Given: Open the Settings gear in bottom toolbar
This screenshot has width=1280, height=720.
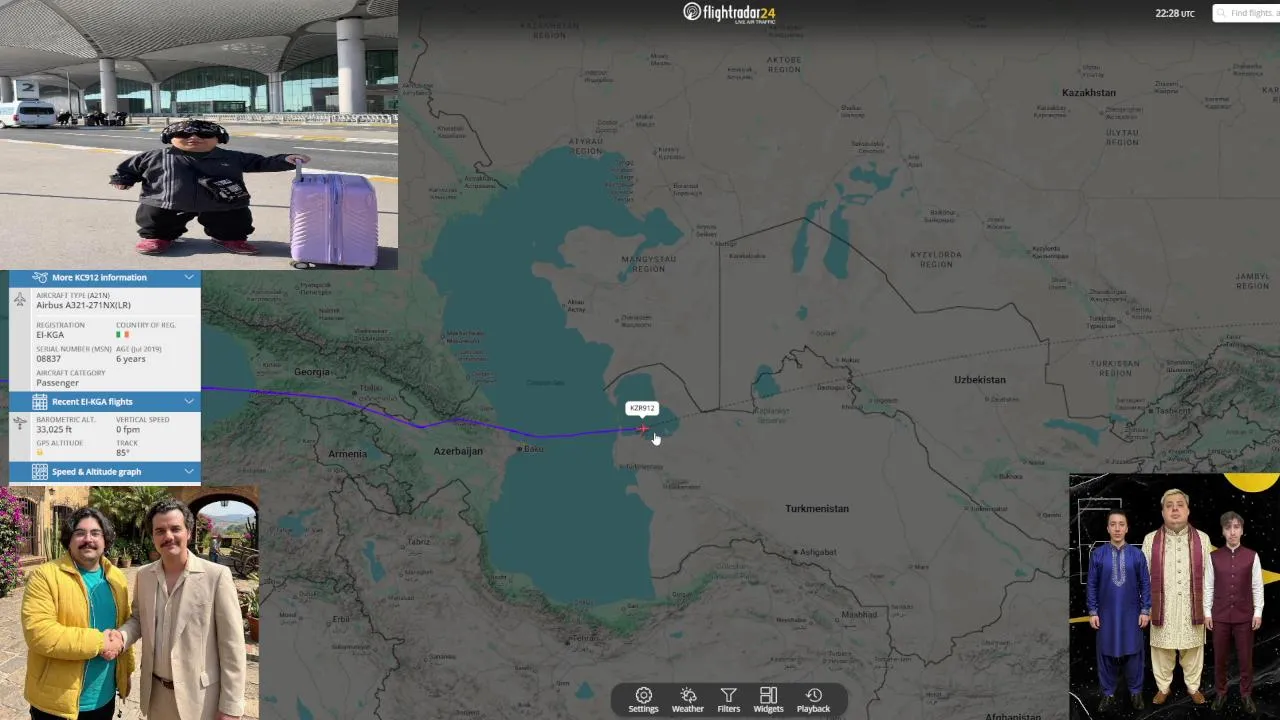Looking at the screenshot, I should 643,700.
